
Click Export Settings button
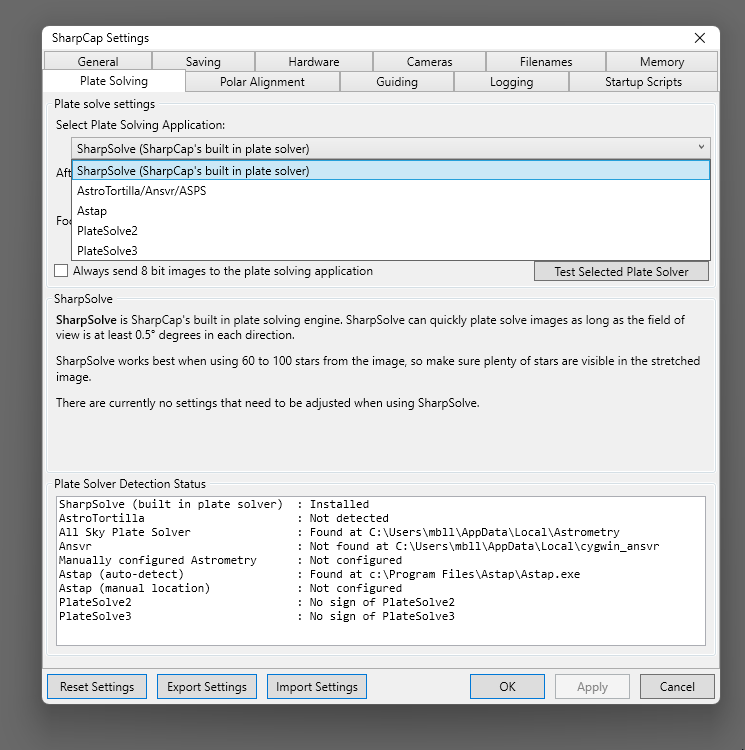[207, 686]
